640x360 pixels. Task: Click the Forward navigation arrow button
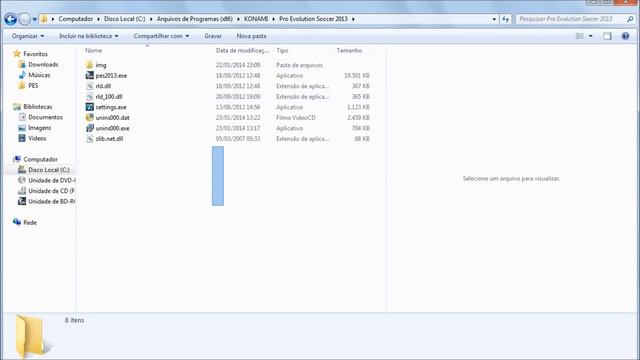point(24,19)
